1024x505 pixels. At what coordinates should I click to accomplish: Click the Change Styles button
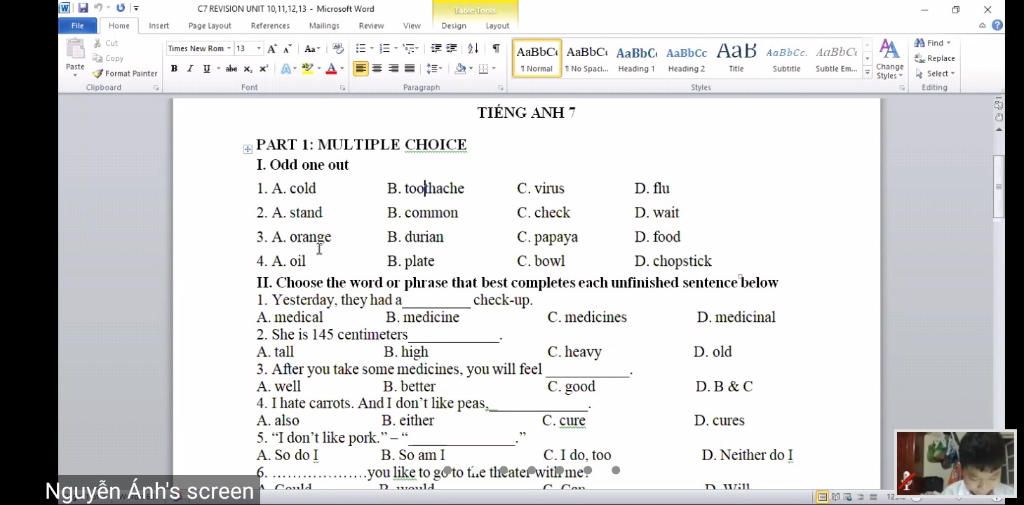(889, 59)
